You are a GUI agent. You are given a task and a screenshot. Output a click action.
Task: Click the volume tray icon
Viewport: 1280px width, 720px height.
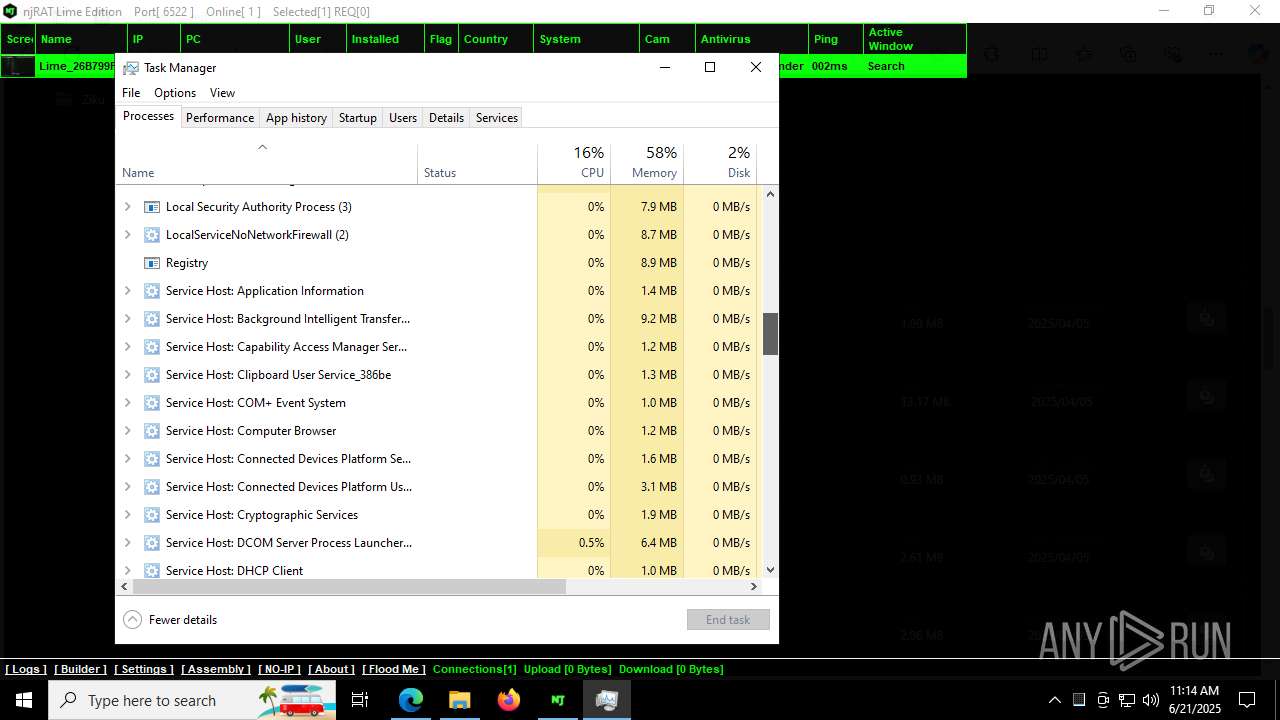(1151, 700)
